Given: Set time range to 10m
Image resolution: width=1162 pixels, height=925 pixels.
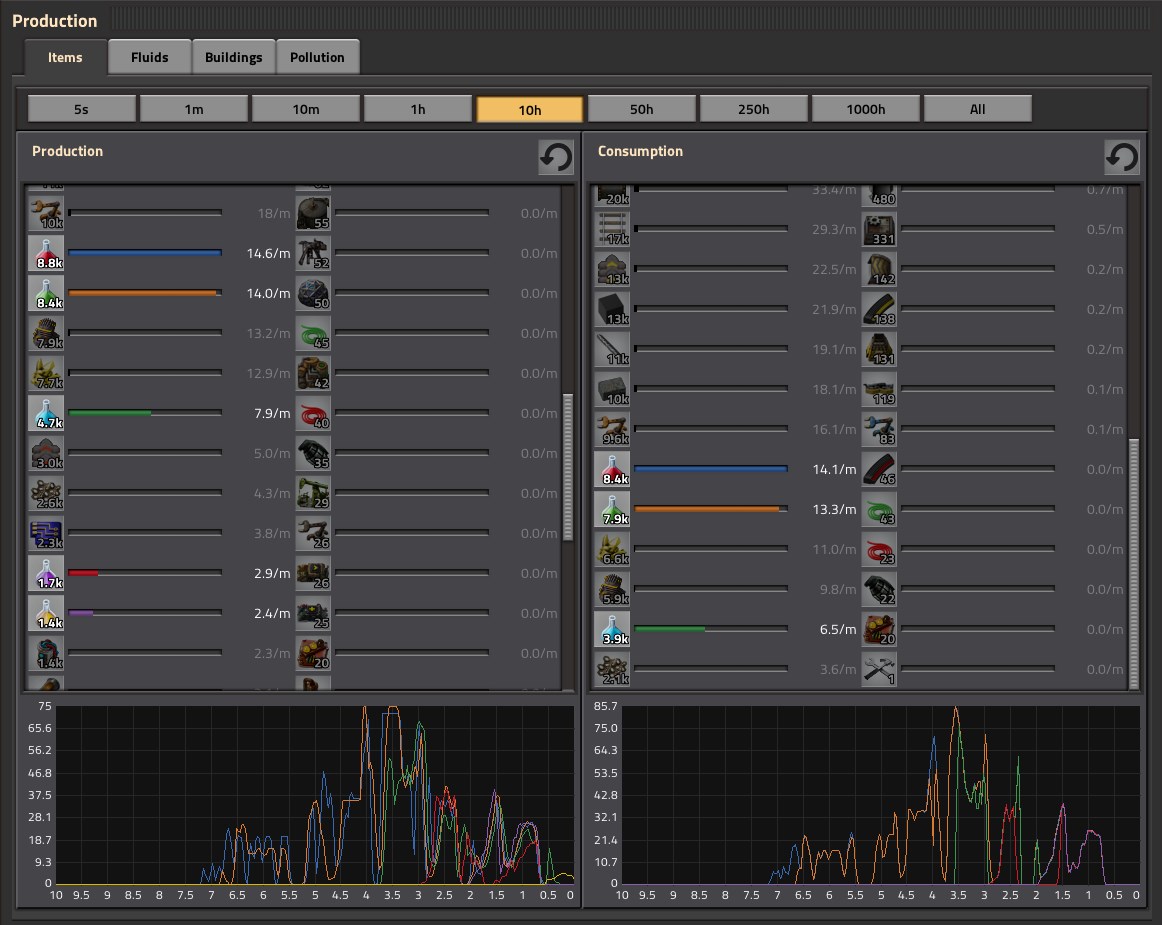Looking at the screenshot, I should [x=305, y=109].
